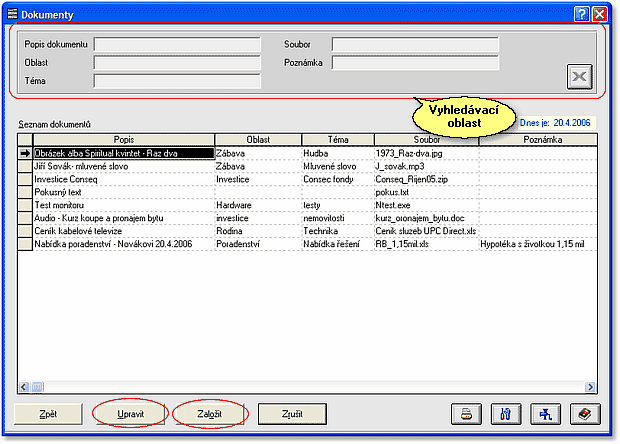Click the blue faucet icon button
Image resolution: width=620 pixels, height=444 pixels.
coord(543,413)
